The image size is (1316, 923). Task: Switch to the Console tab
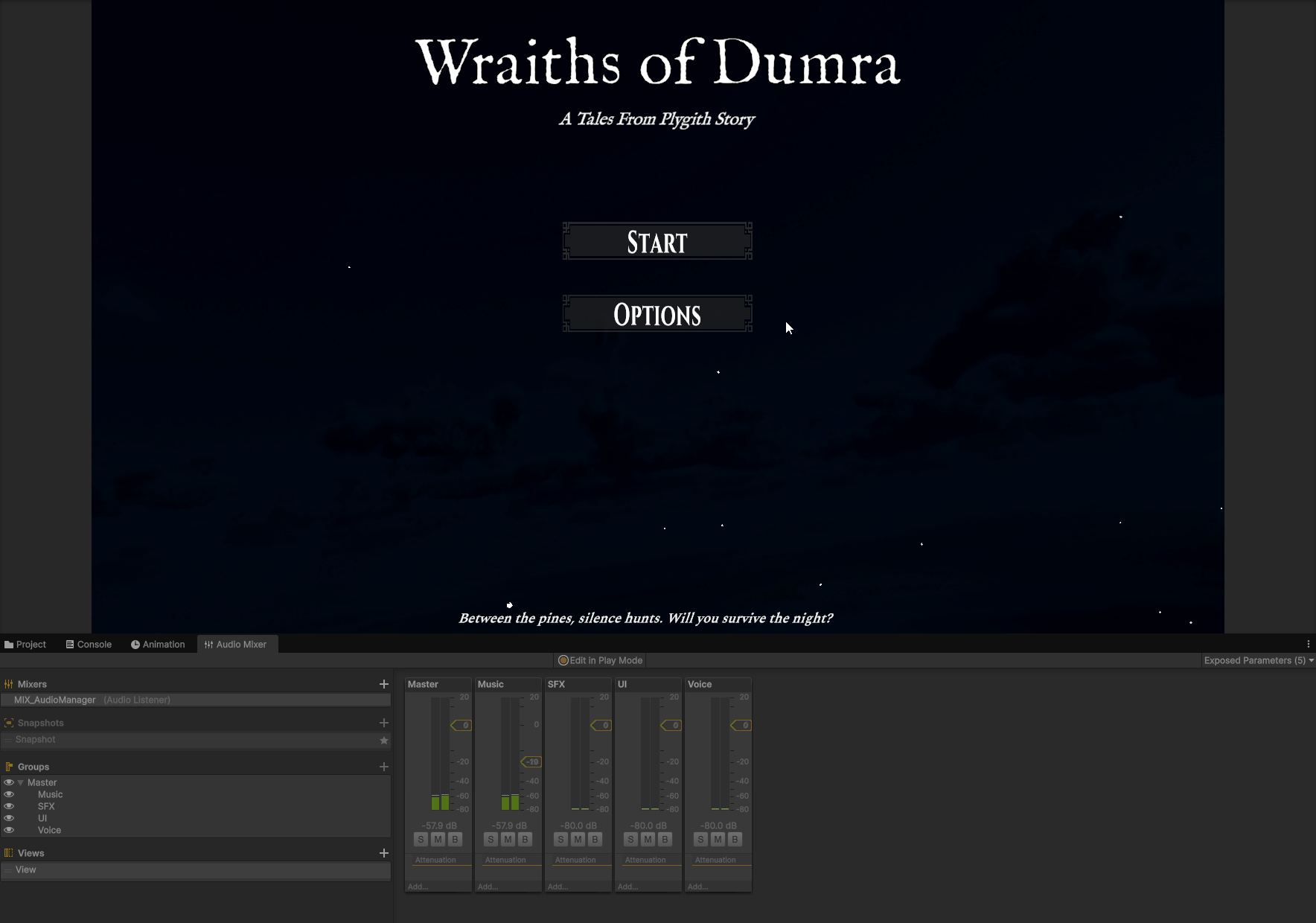pos(89,645)
